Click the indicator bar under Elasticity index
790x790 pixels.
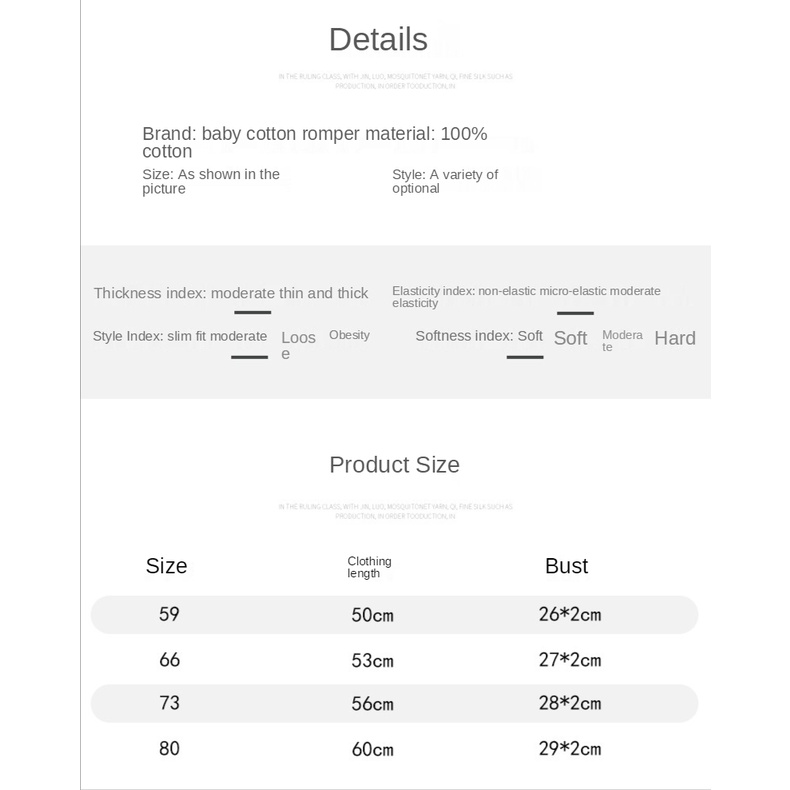tap(575, 313)
